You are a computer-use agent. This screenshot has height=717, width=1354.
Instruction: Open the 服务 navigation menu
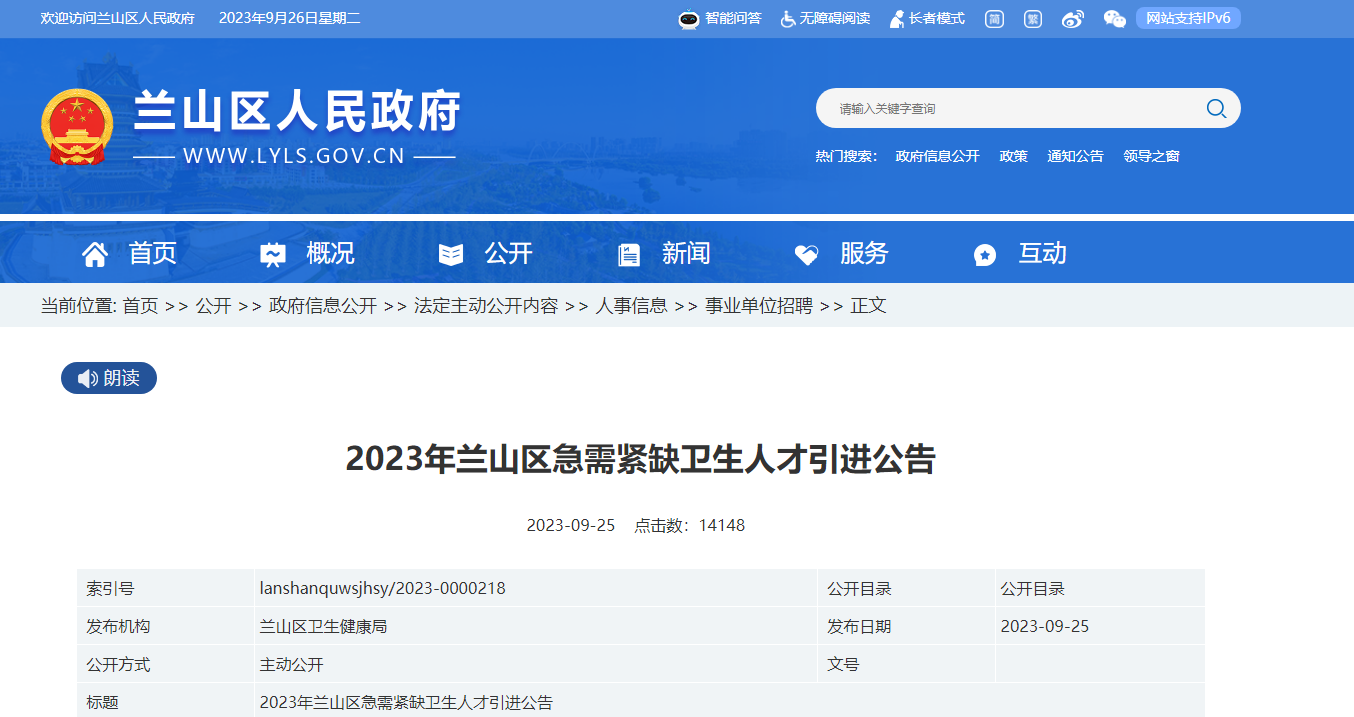841,254
